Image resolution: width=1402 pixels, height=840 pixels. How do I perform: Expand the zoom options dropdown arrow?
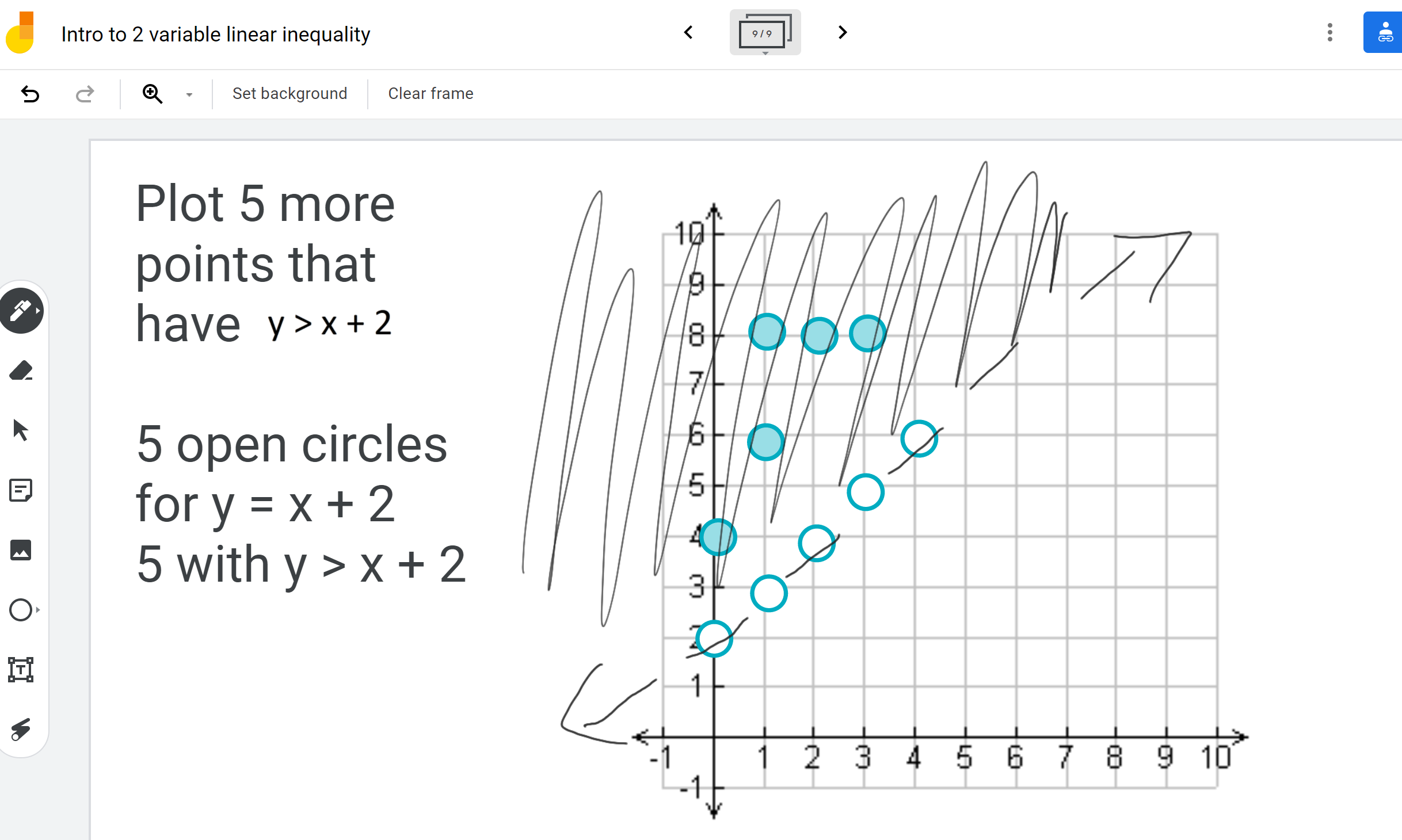pos(189,94)
